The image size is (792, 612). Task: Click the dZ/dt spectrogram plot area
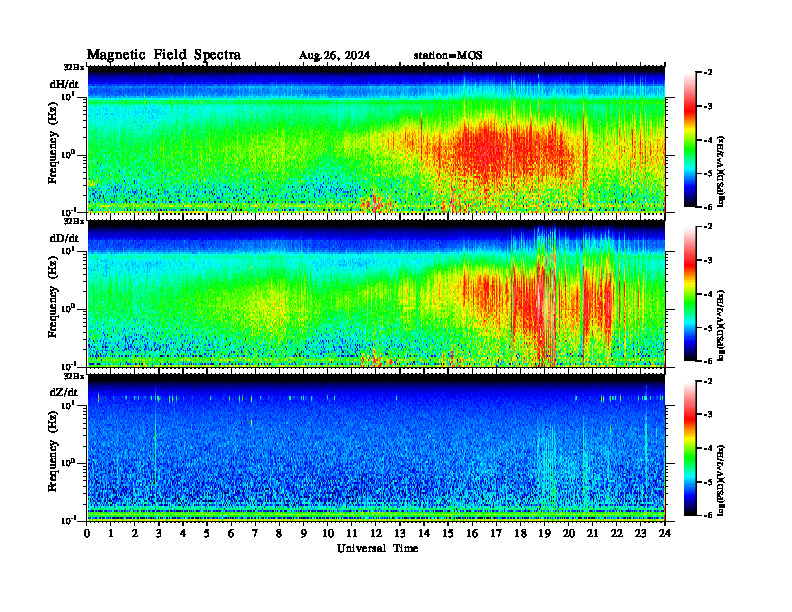point(376,448)
